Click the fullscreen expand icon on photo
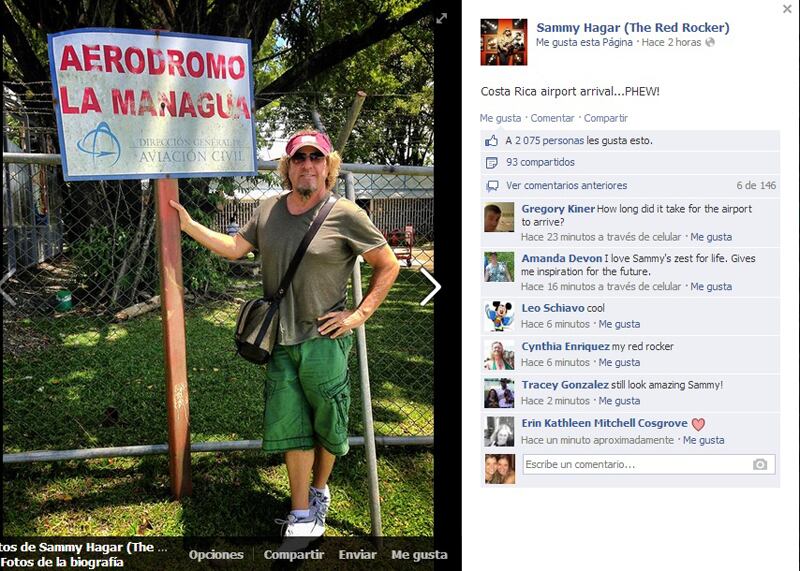 [x=441, y=18]
